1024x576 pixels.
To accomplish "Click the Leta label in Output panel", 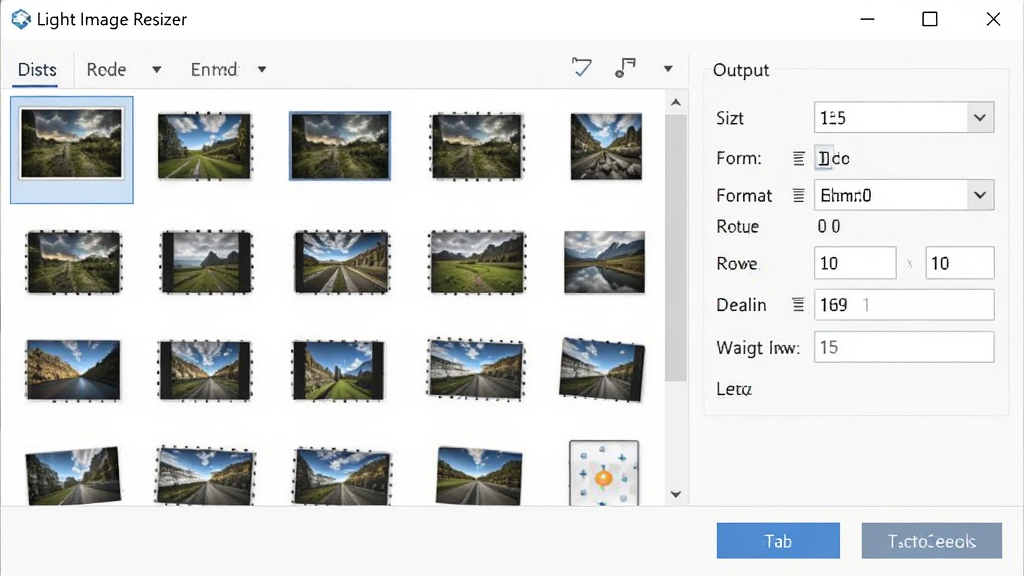I will pos(734,389).
